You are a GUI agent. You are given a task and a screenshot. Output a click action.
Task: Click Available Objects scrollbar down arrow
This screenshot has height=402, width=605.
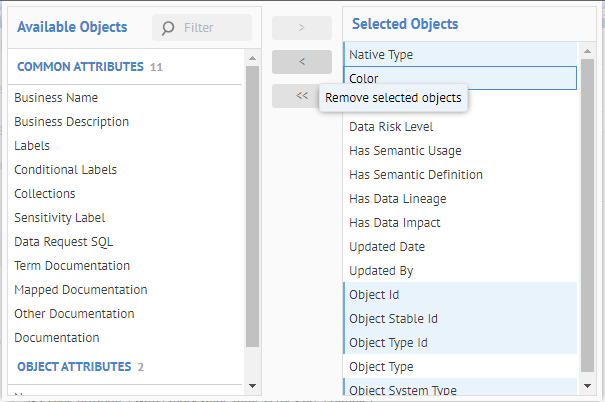tap(252, 386)
